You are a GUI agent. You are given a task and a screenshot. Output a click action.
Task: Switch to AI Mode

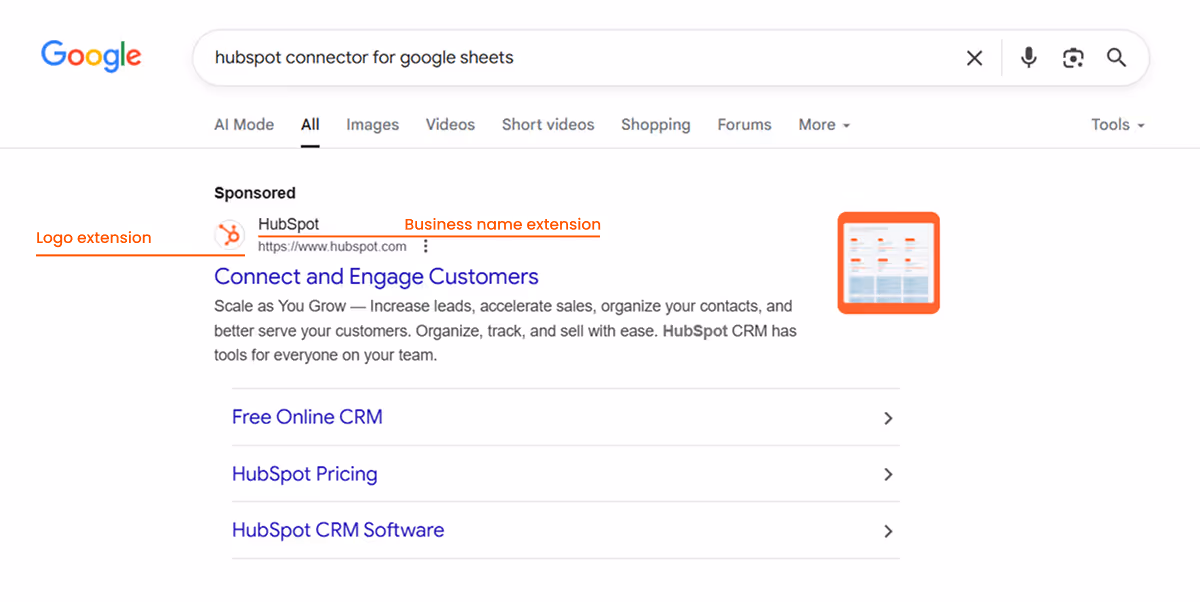(243, 124)
